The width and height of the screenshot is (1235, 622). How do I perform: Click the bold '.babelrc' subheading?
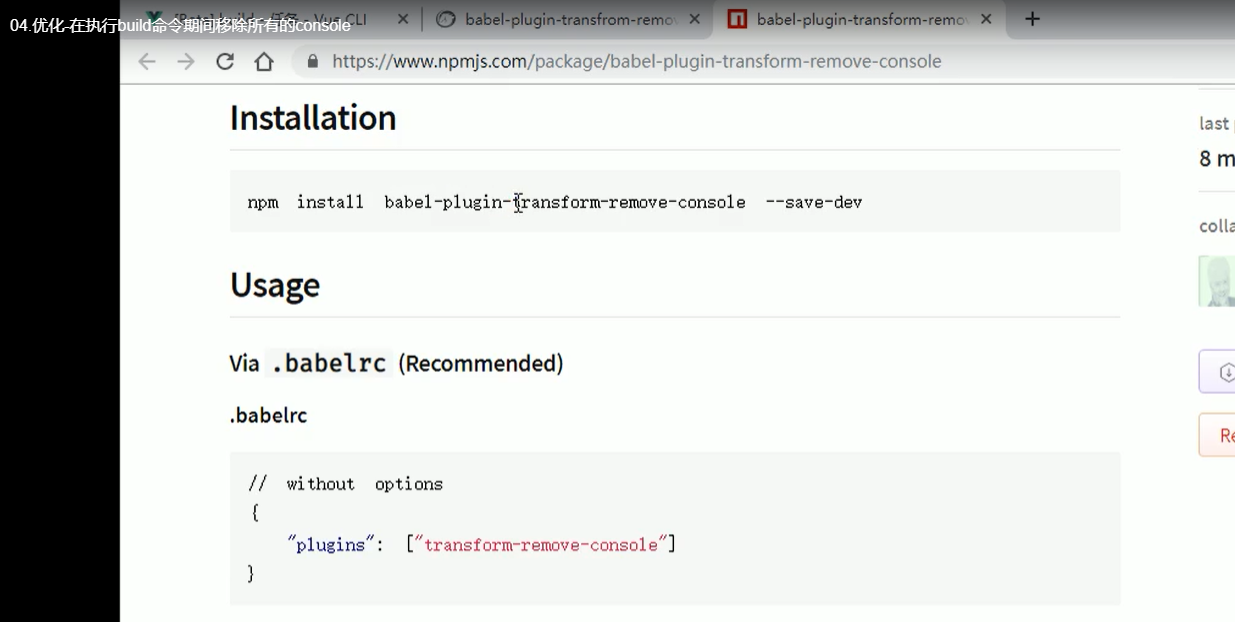[x=268, y=415]
